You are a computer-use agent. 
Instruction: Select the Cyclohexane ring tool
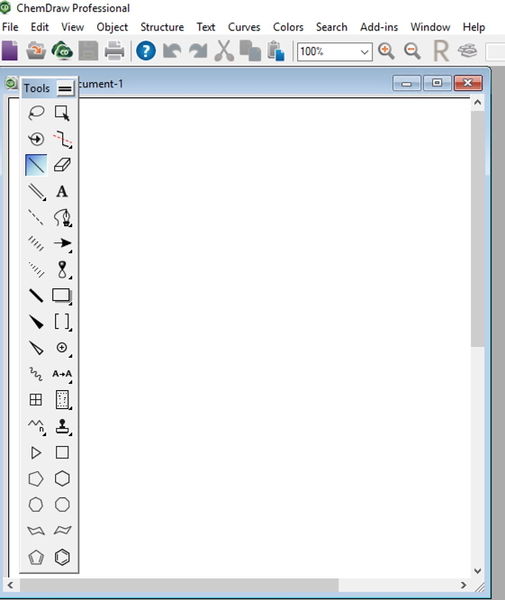[62, 479]
